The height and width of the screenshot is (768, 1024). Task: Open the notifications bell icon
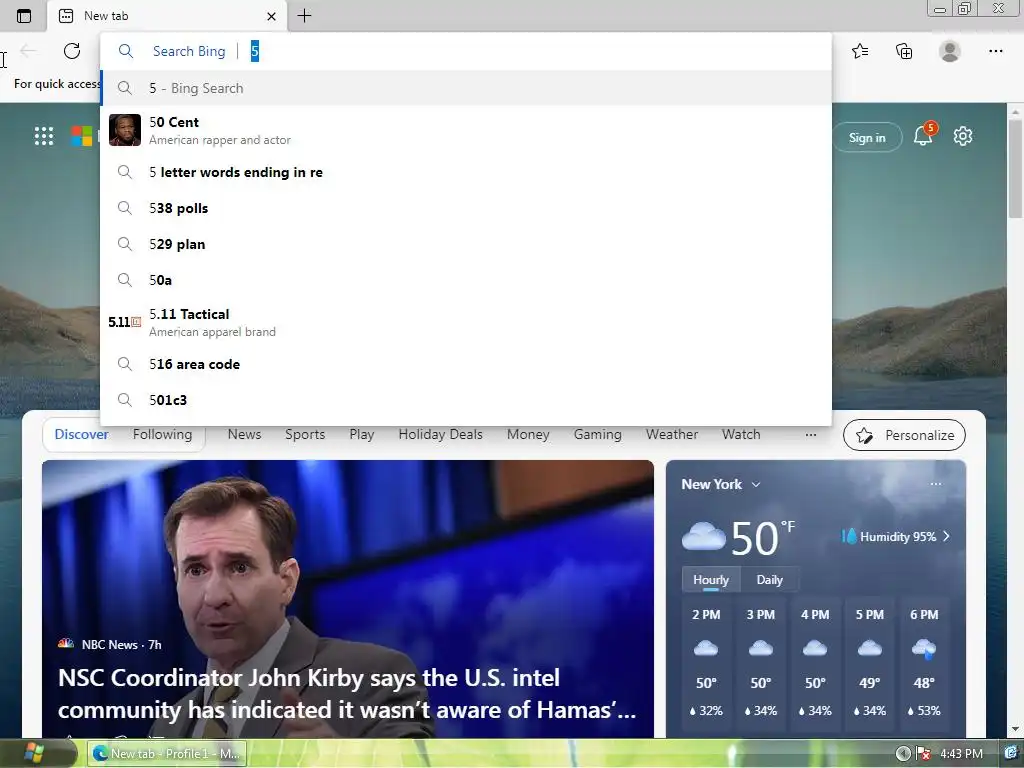(x=923, y=135)
